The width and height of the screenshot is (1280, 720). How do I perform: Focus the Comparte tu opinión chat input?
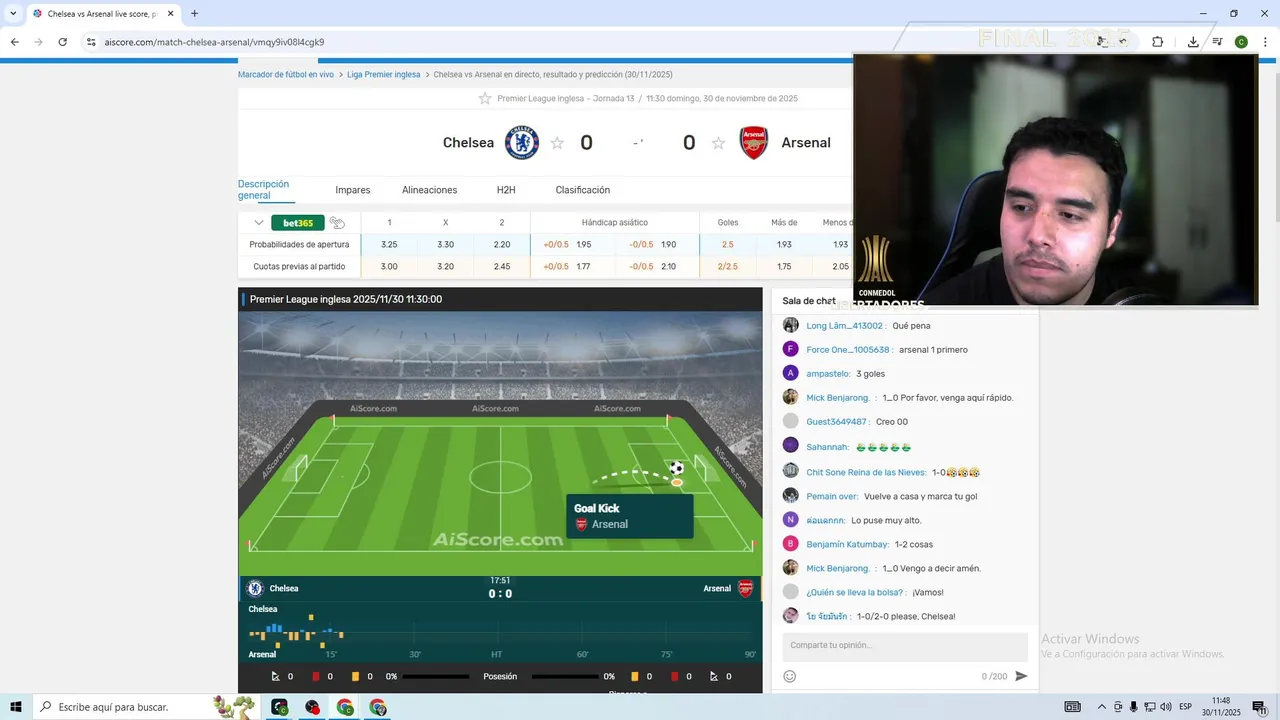(904, 646)
